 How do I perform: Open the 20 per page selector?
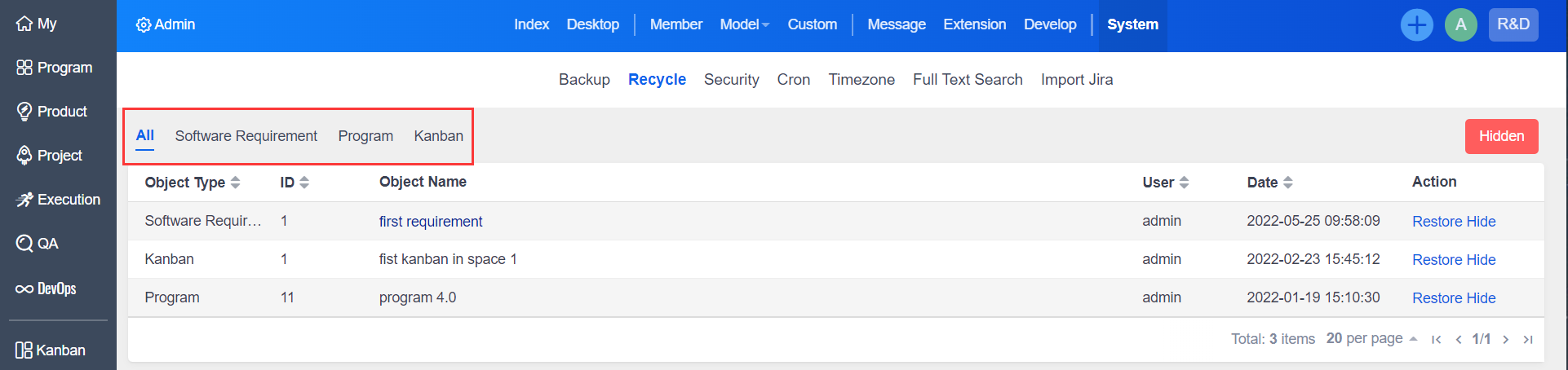[1371, 338]
